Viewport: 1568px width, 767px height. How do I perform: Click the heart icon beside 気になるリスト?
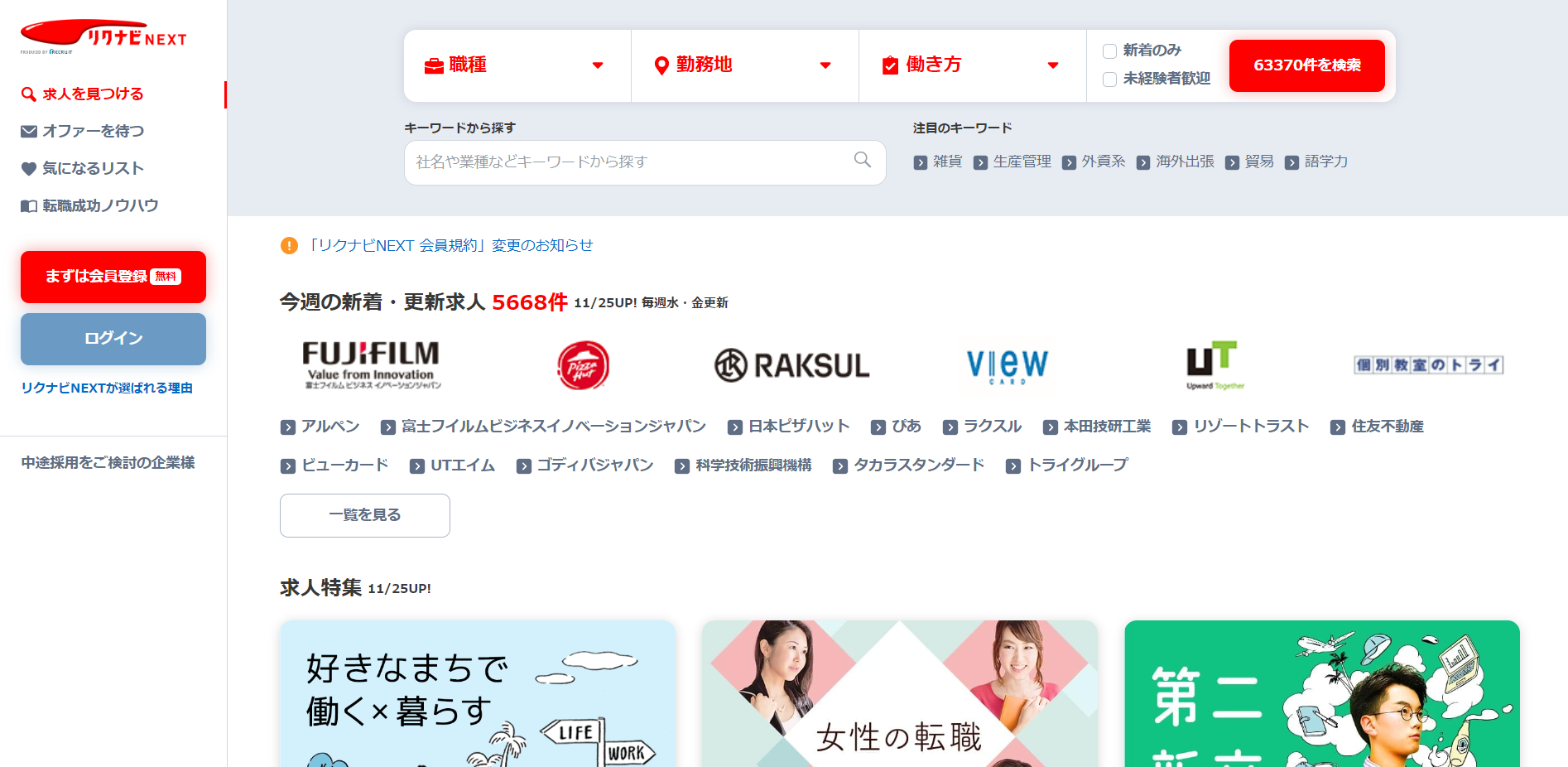tap(29, 169)
